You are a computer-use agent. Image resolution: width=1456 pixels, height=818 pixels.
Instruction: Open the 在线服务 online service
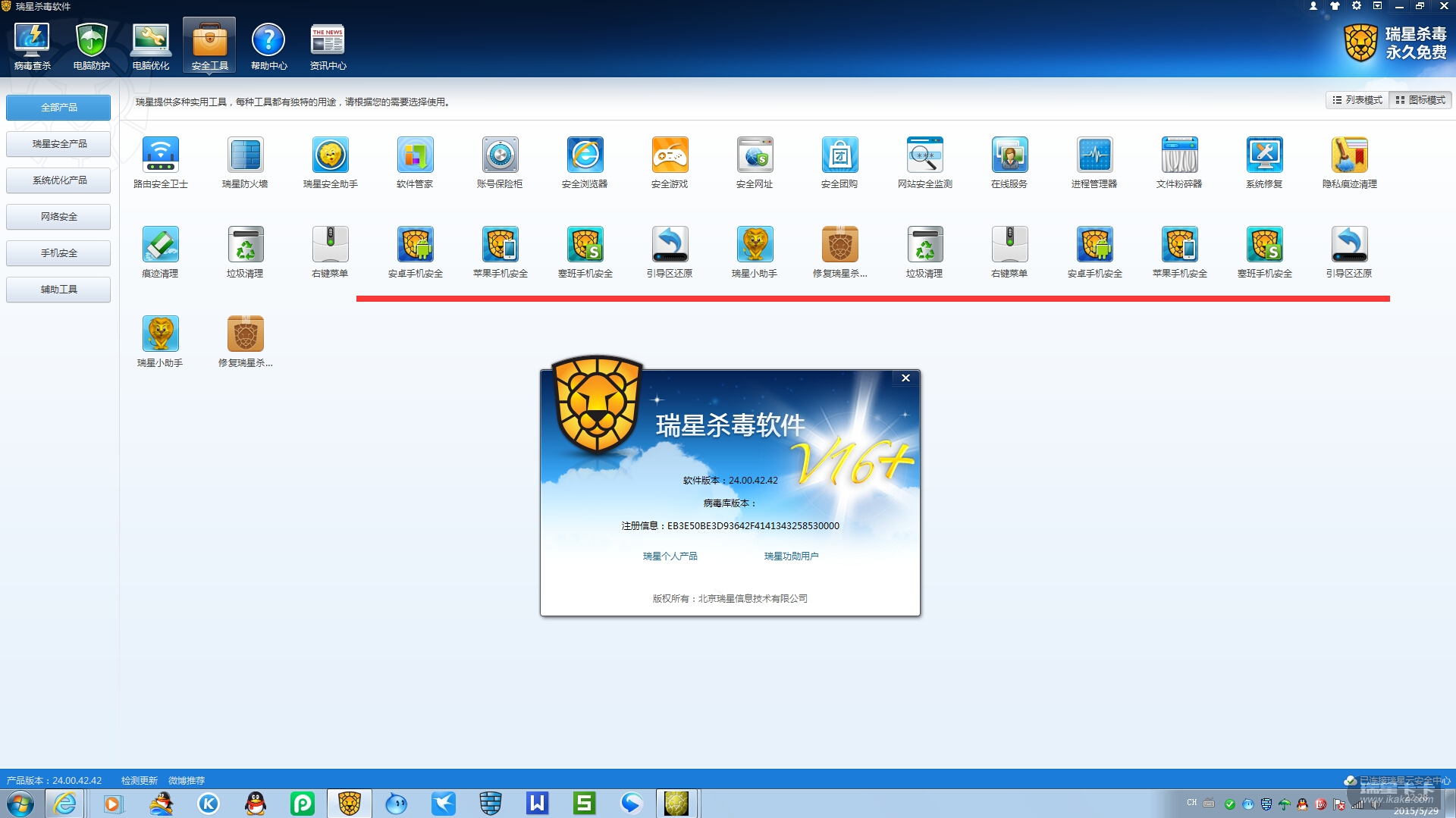click(1009, 162)
